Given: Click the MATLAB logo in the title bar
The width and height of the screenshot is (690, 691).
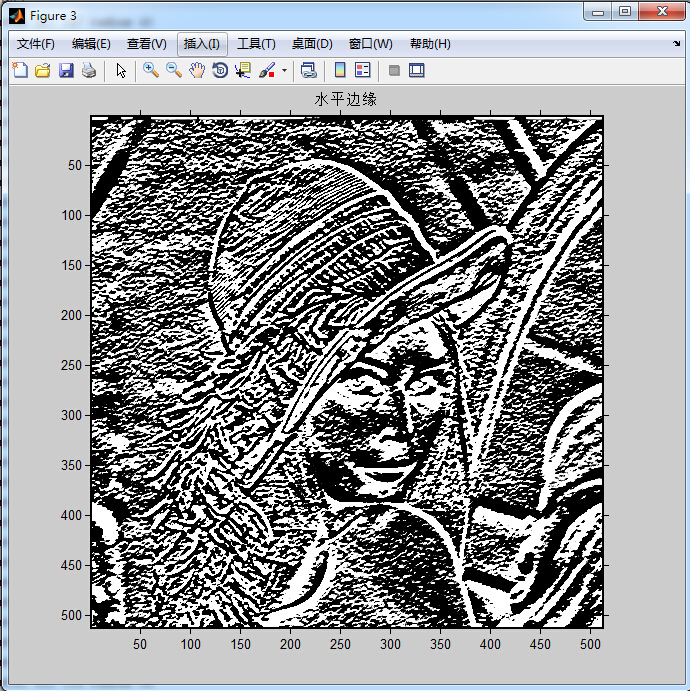Looking at the screenshot, I should [17, 16].
